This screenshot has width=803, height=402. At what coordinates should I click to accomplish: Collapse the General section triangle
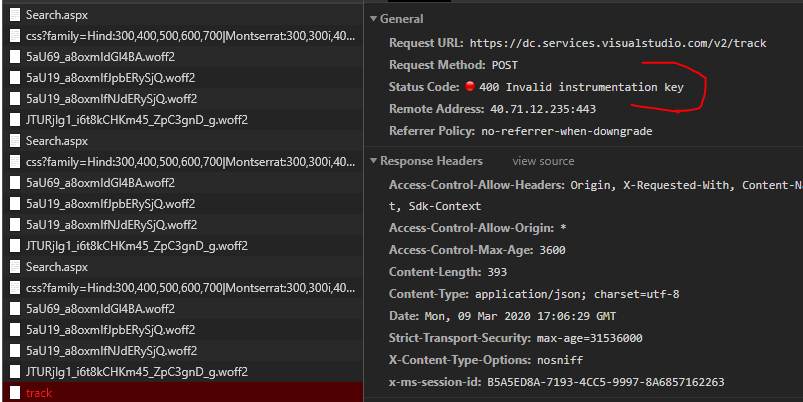(373, 19)
